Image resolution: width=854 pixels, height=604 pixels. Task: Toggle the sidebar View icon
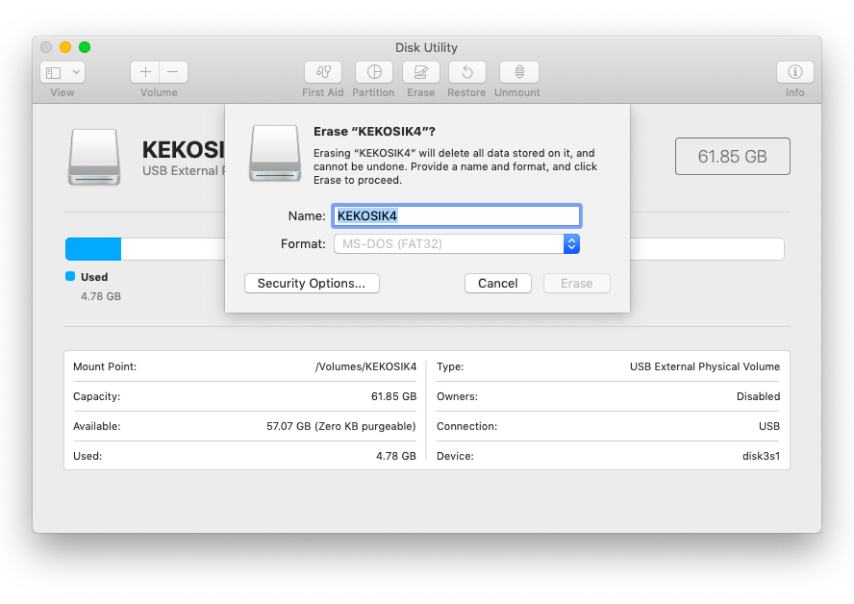point(54,72)
